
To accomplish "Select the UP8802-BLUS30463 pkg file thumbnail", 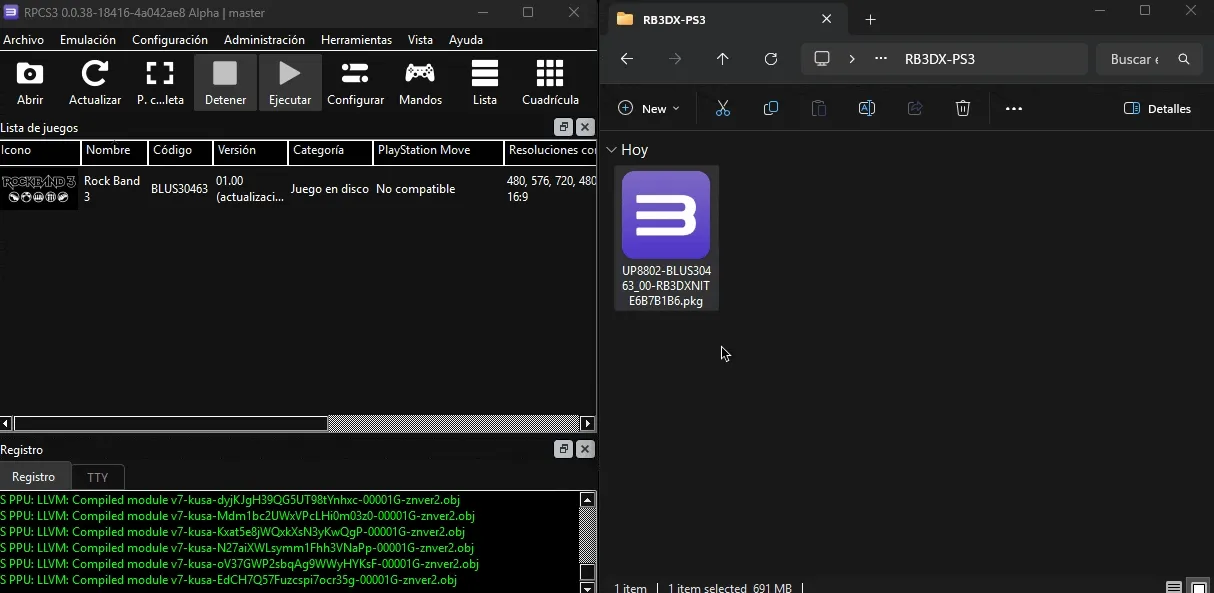I will click(666, 214).
